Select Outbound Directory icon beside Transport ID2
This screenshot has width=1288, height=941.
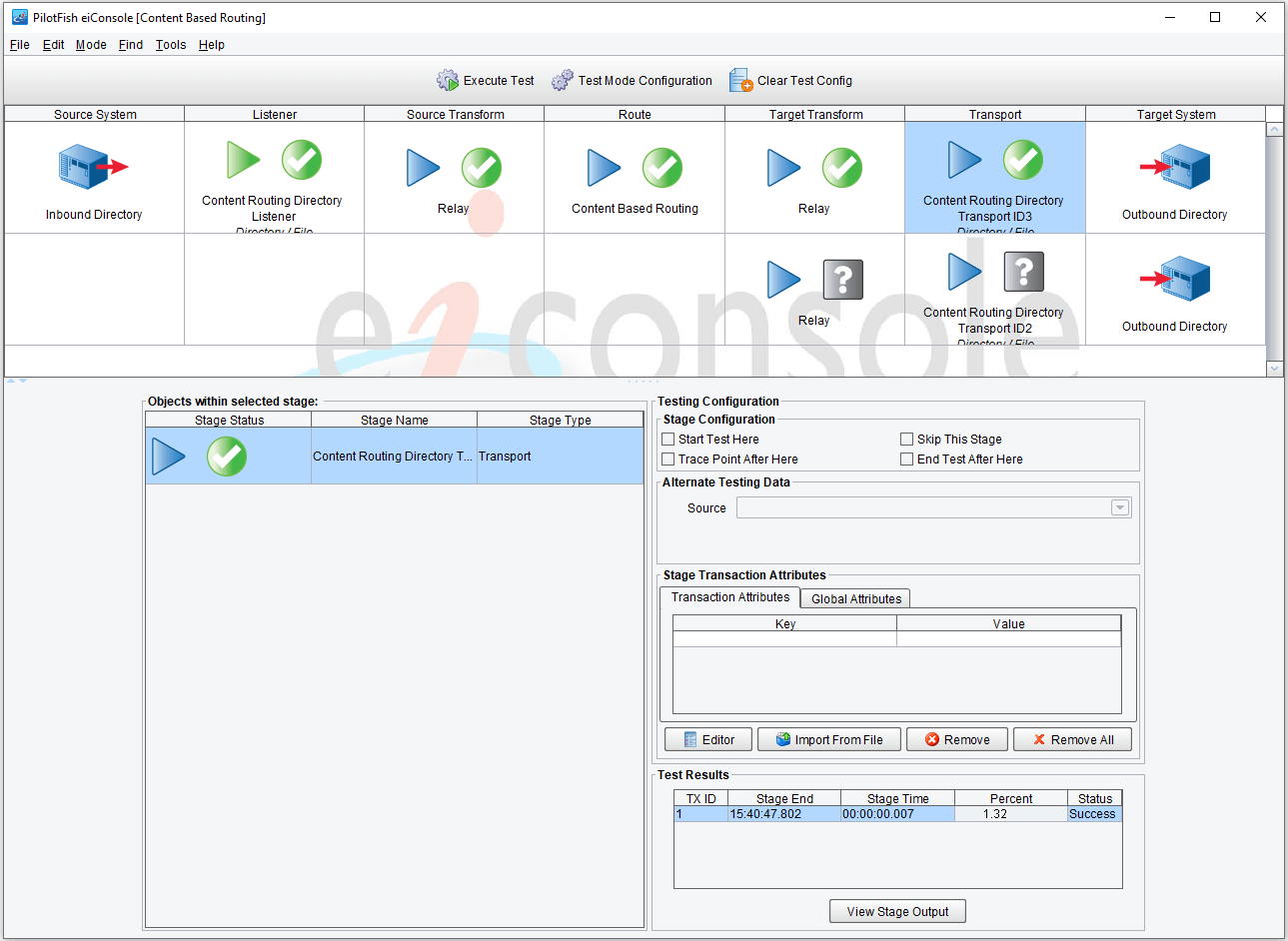(1175, 279)
